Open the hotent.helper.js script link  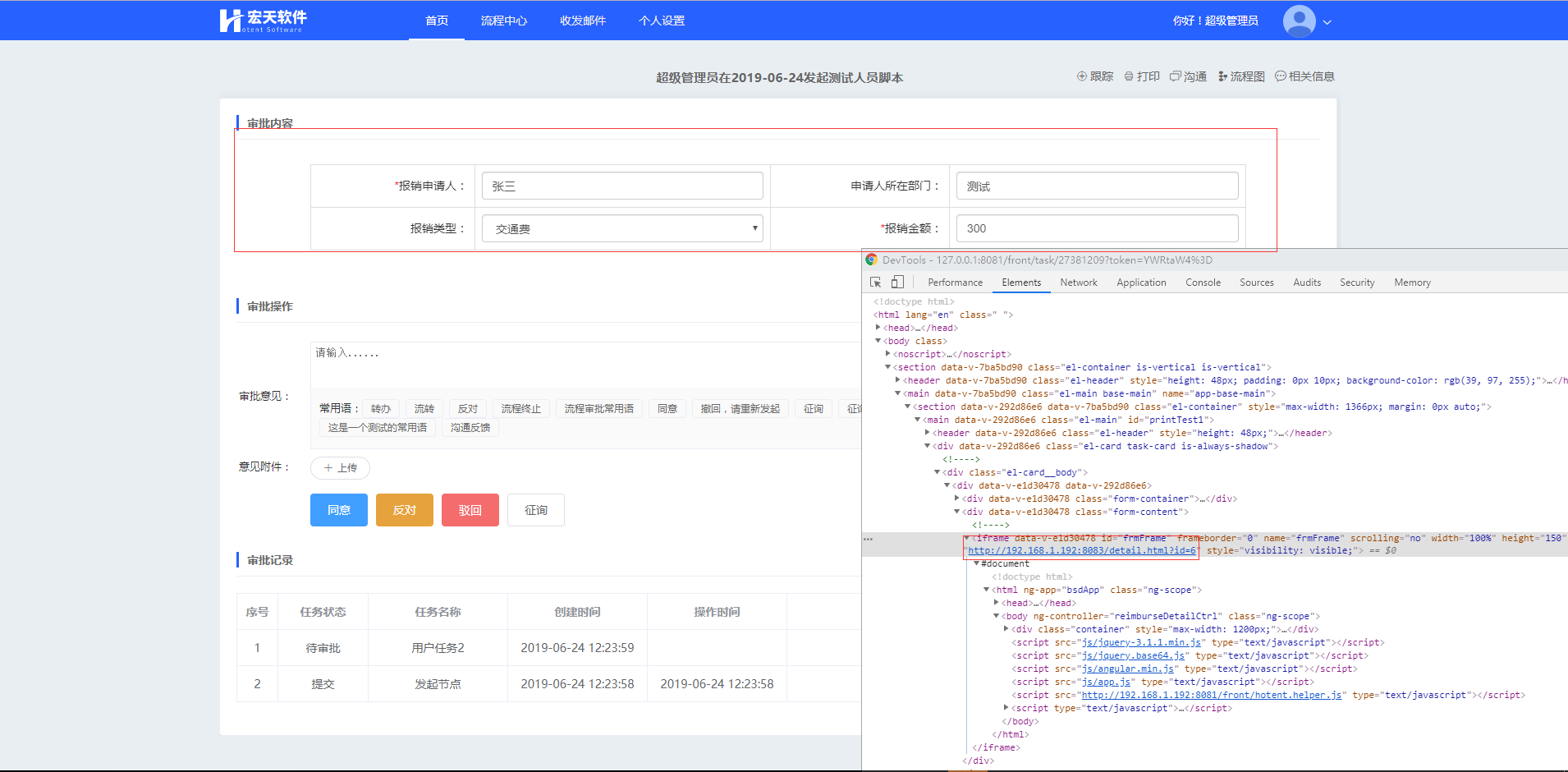coord(1212,695)
